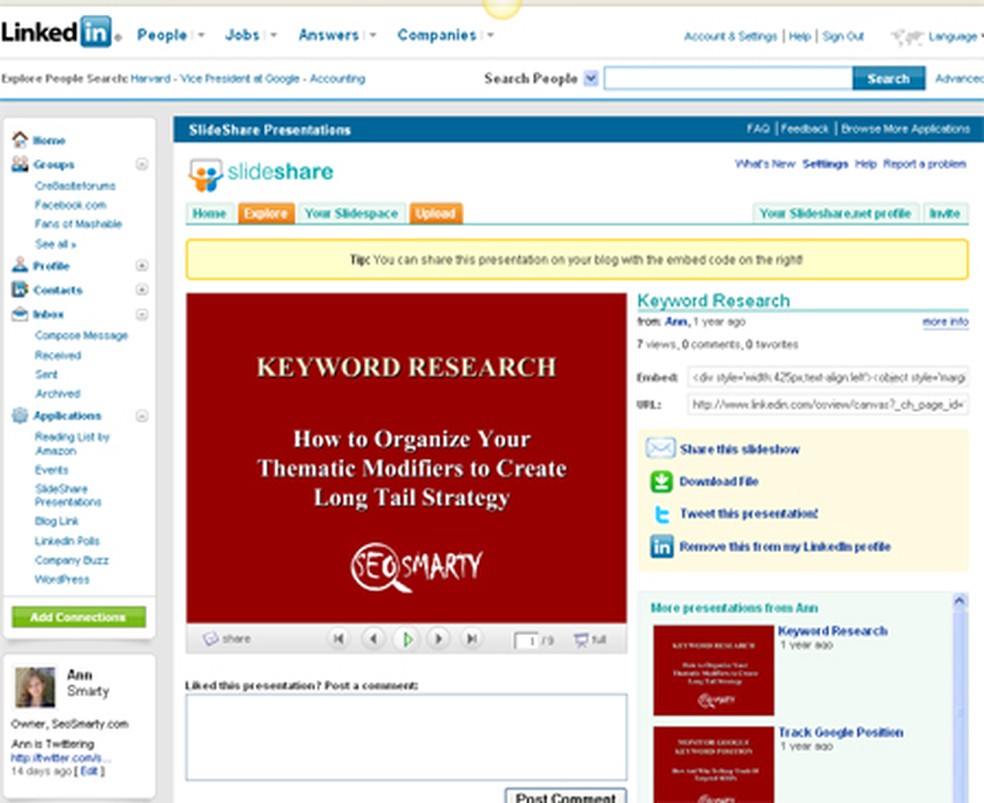The height and width of the screenshot is (803, 984).
Task: Click the Add Connections button
Action: tap(78, 617)
